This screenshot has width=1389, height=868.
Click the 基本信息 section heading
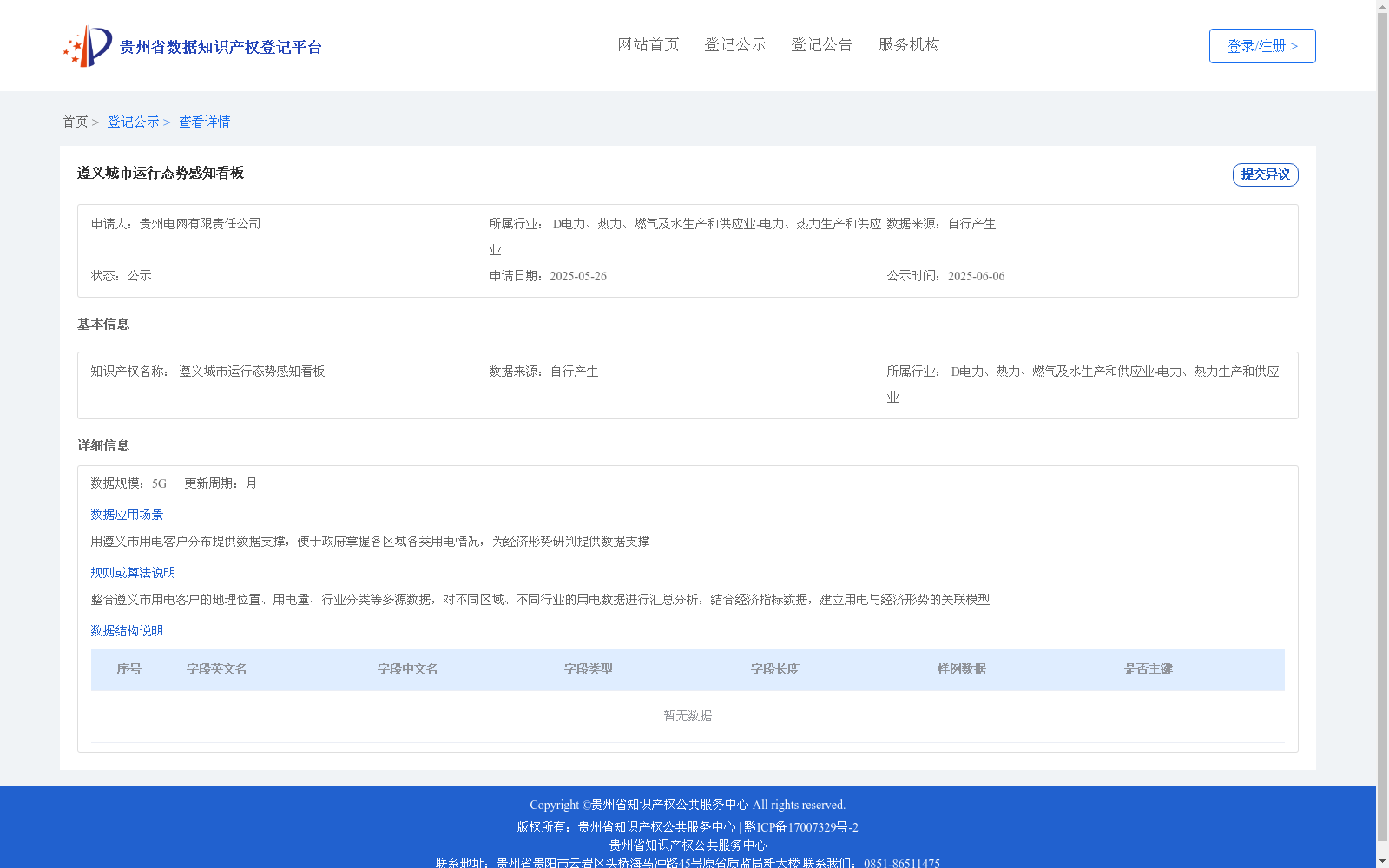(x=103, y=324)
